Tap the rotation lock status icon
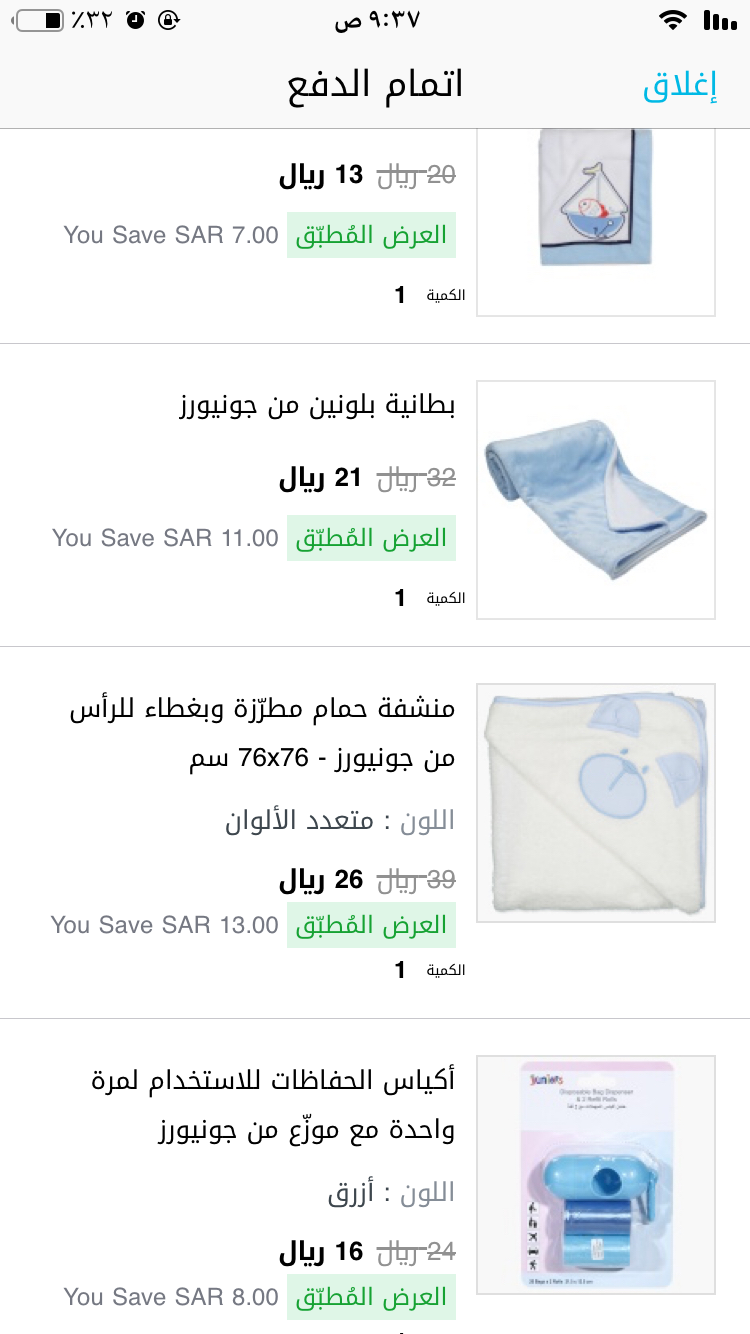Viewport: 750px width, 1334px height. click(x=171, y=20)
